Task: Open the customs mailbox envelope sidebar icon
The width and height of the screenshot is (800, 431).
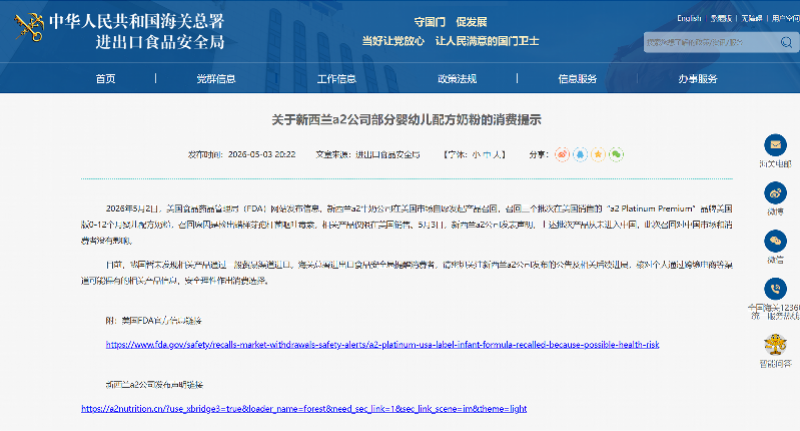Action: click(x=775, y=145)
